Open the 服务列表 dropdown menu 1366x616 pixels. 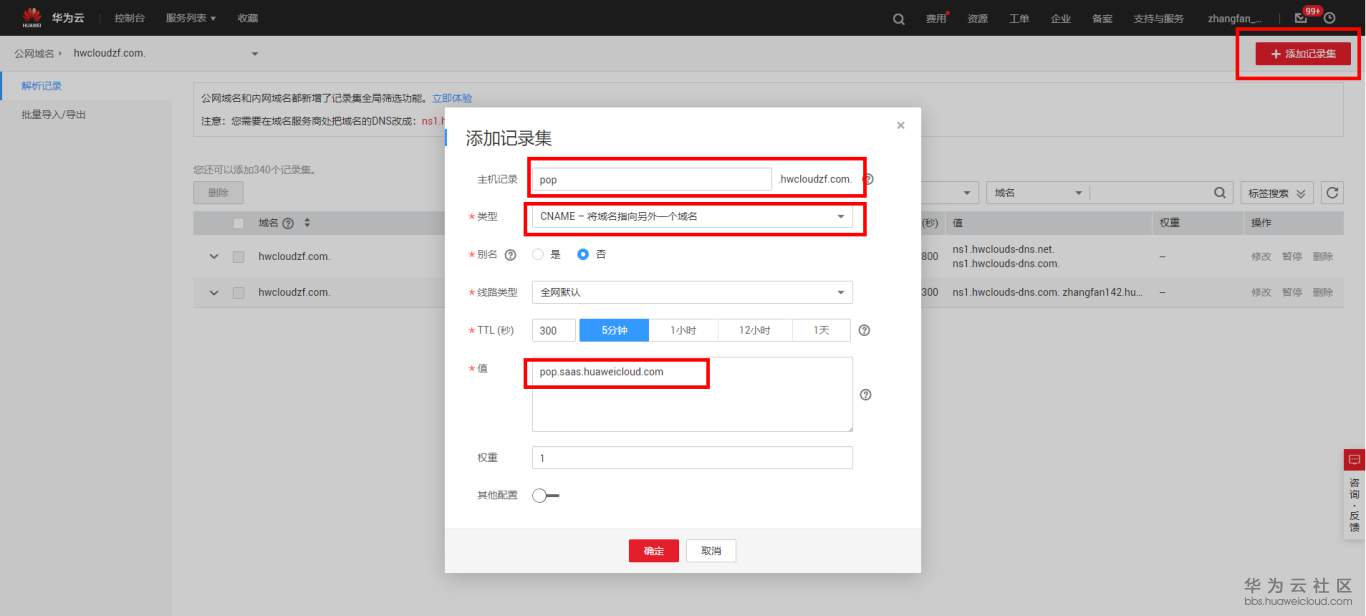[191, 18]
